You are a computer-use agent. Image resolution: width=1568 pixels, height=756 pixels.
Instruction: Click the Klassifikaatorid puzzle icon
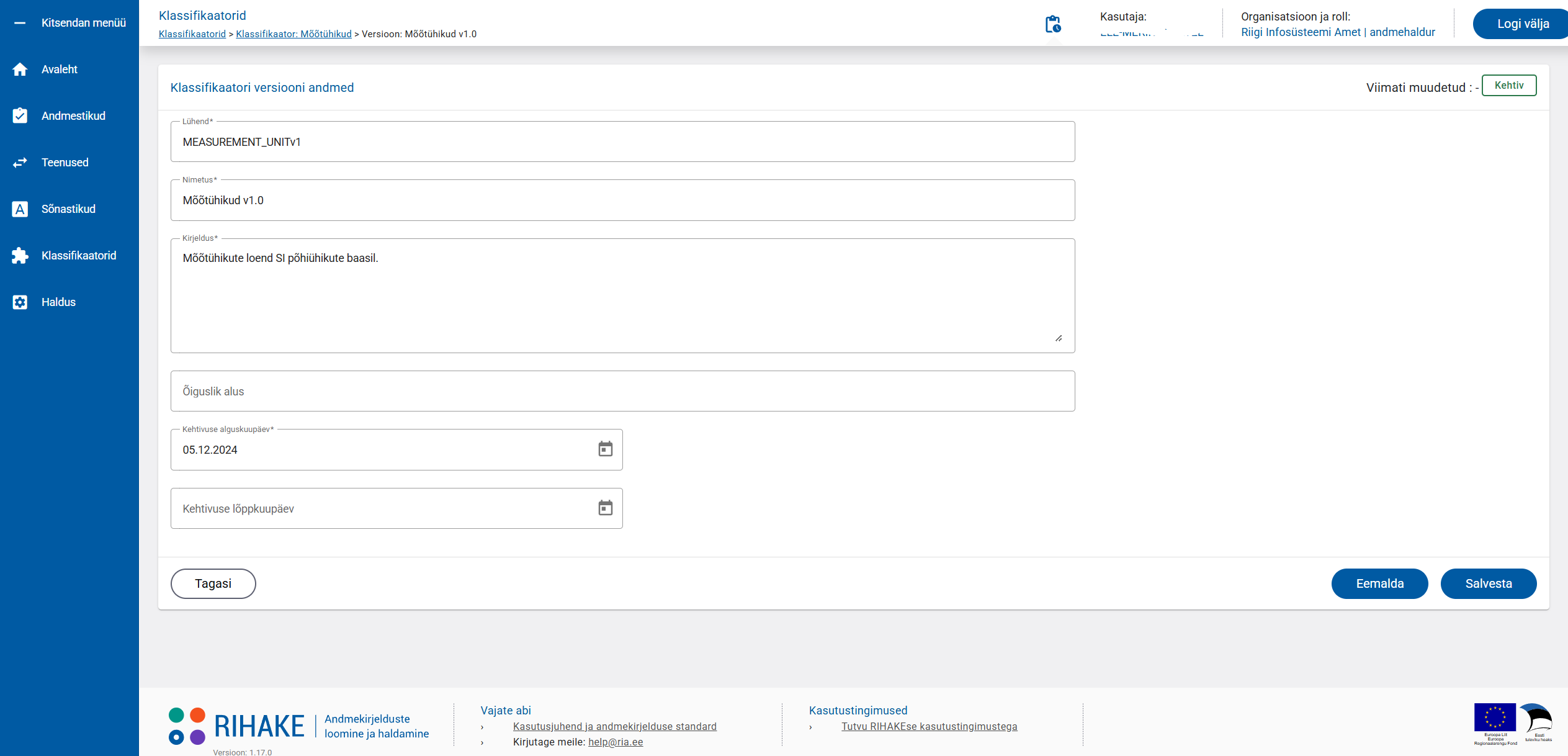(x=20, y=256)
